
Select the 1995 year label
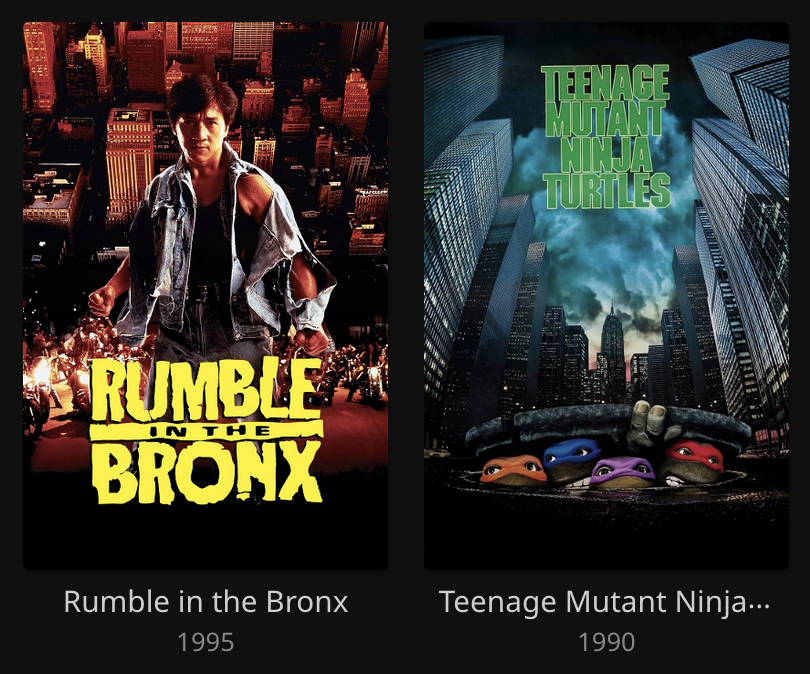coord(206,642)
